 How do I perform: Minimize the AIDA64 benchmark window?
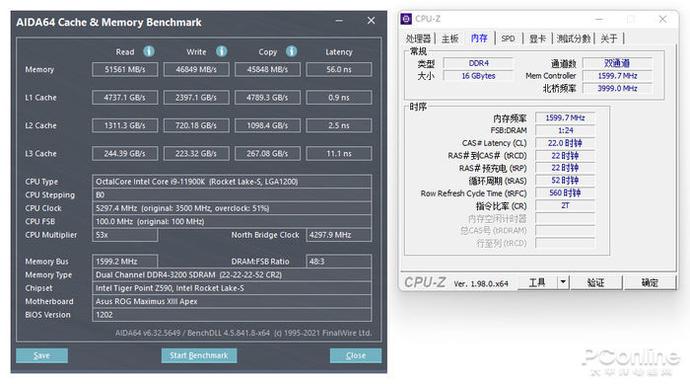click(339, 21)
